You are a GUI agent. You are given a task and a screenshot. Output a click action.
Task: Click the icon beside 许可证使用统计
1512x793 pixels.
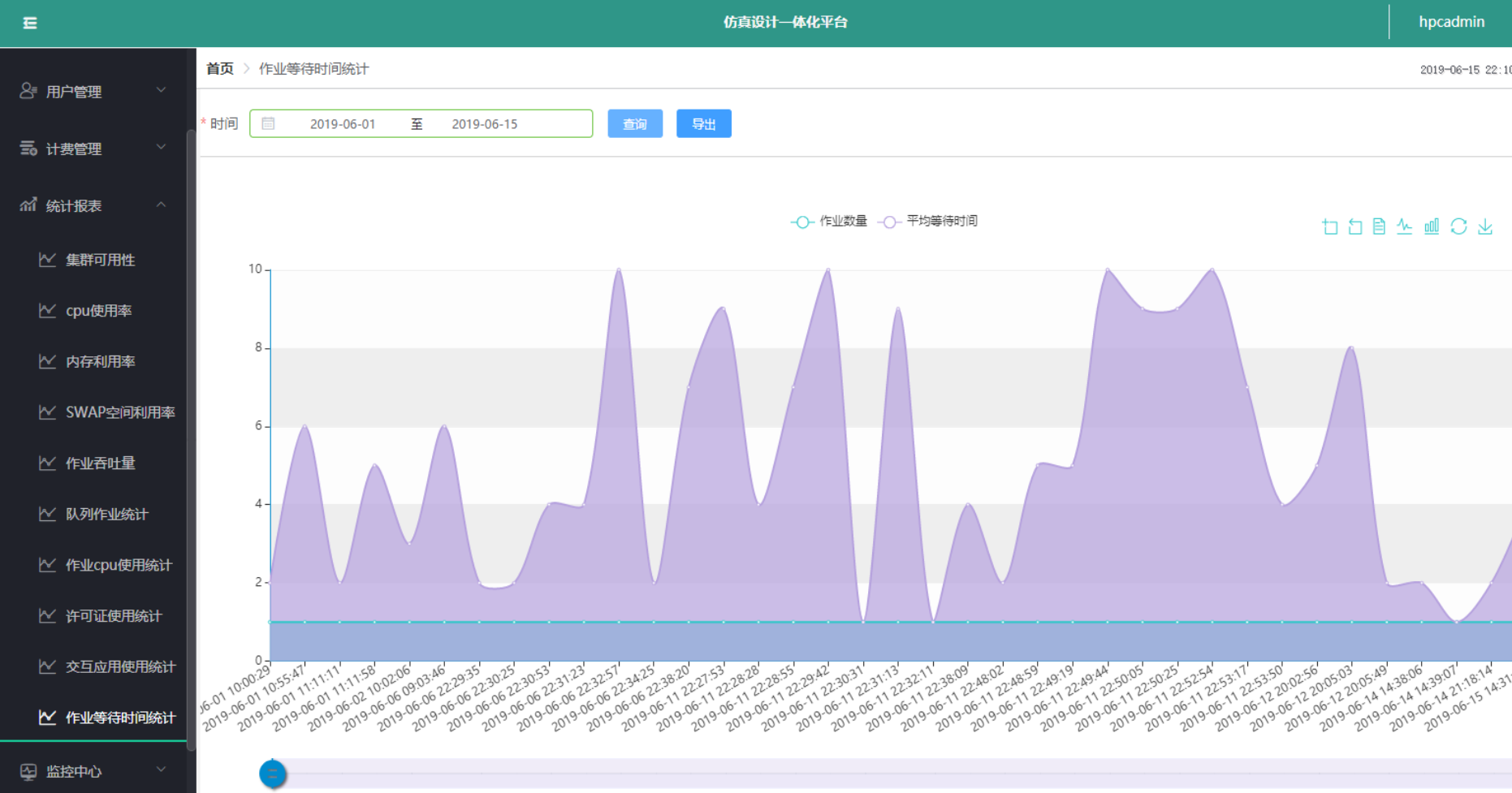coord(48,615)
